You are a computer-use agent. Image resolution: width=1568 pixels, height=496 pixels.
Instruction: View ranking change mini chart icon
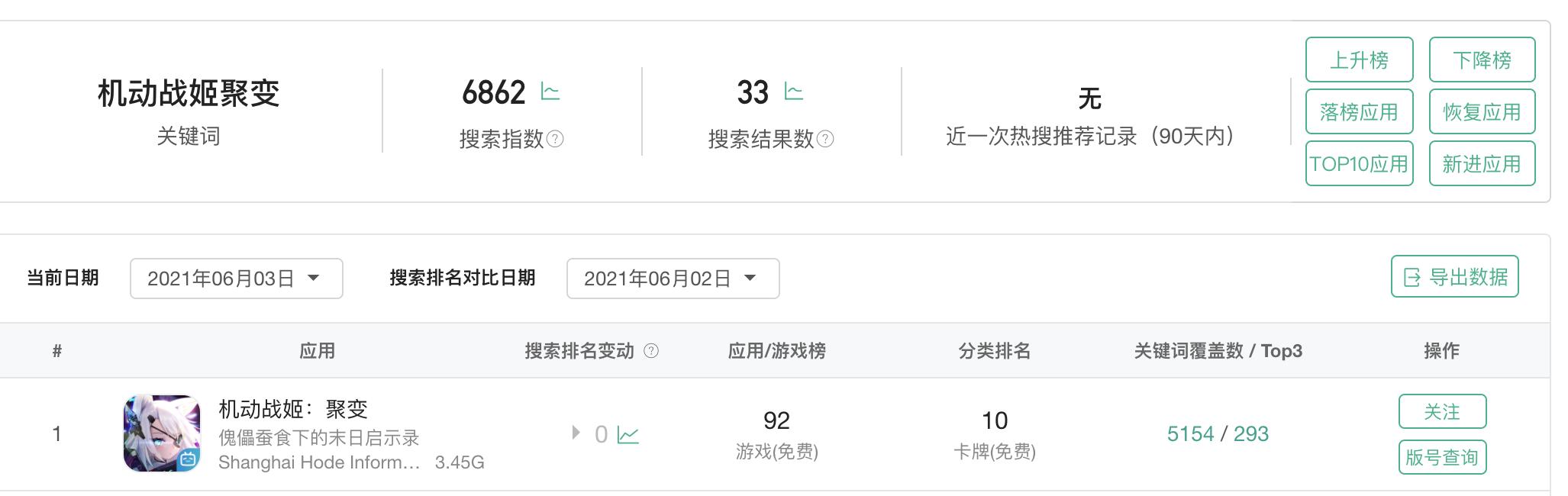point(629,433)
